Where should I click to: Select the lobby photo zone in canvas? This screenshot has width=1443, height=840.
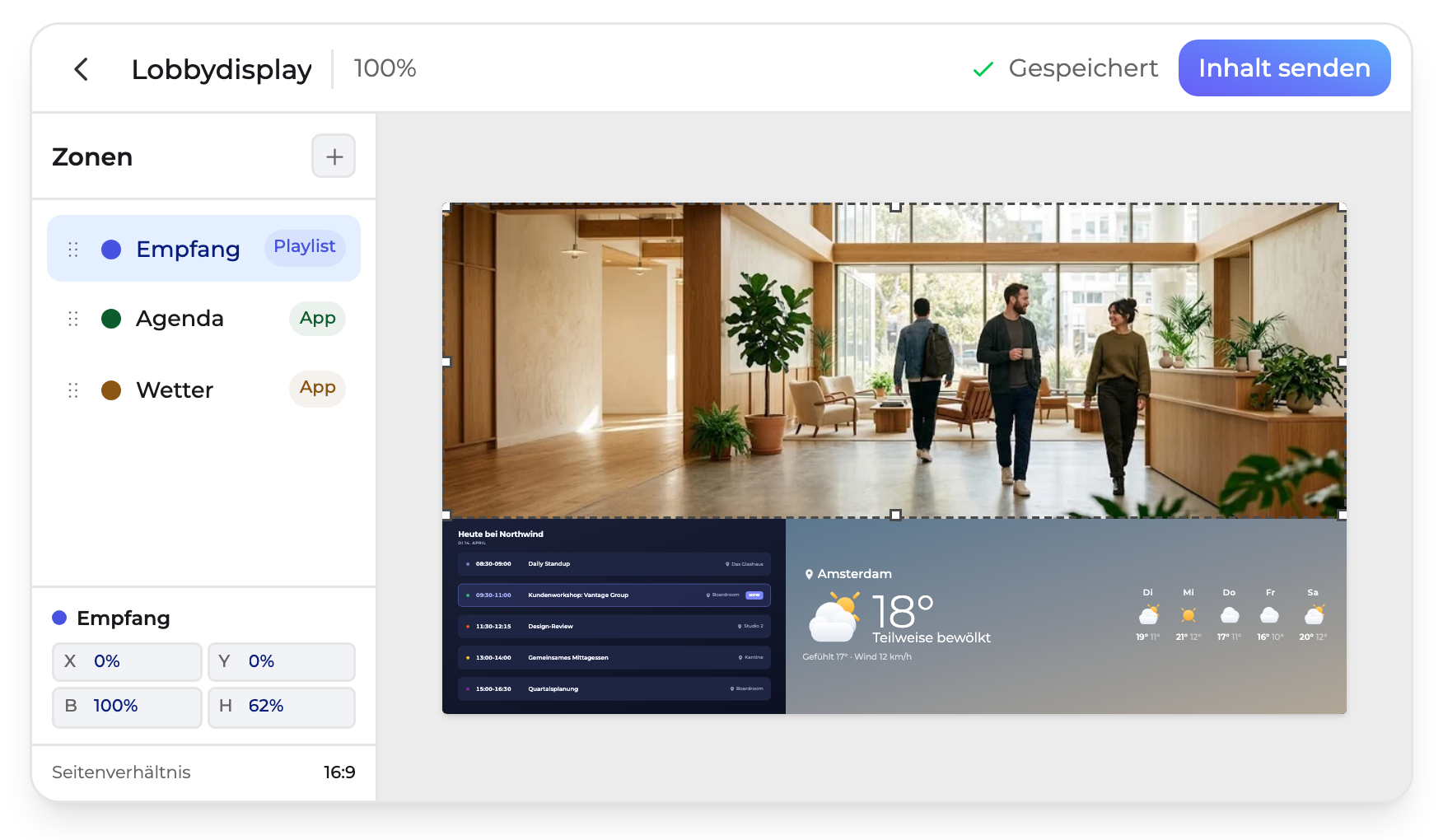(x=894, y=361)
